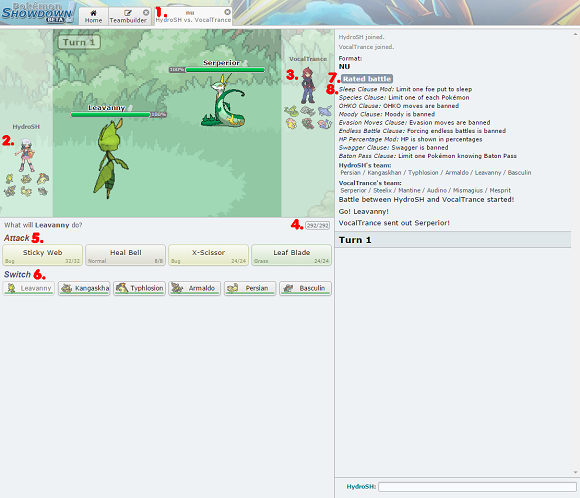This screenshot has height=498, width=580.
Task: Switch to Armaldo
Action: pyautogui.click(x=195, y=288)
